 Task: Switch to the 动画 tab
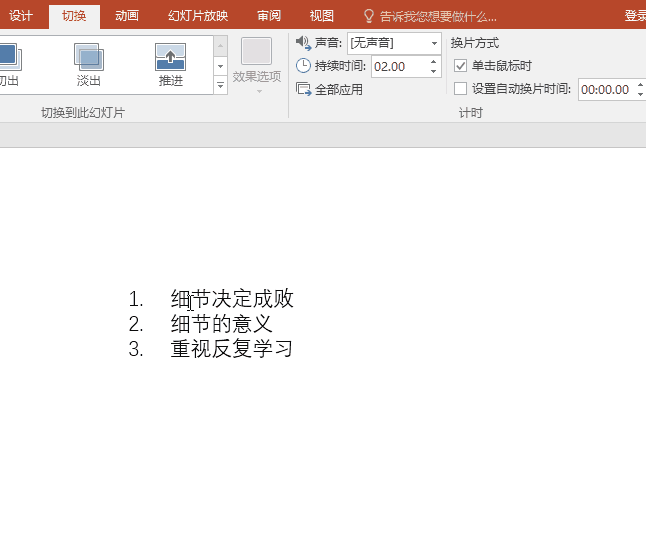click(127, 16)
